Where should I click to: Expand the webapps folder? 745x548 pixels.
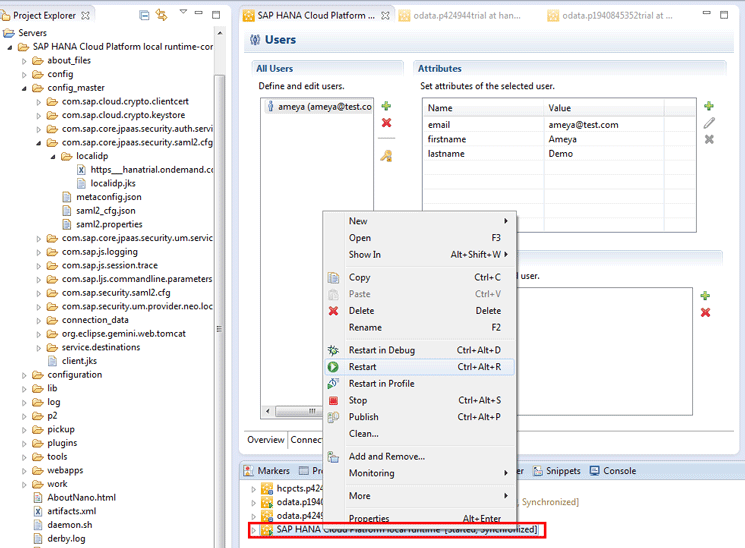(x=24, y=471)
